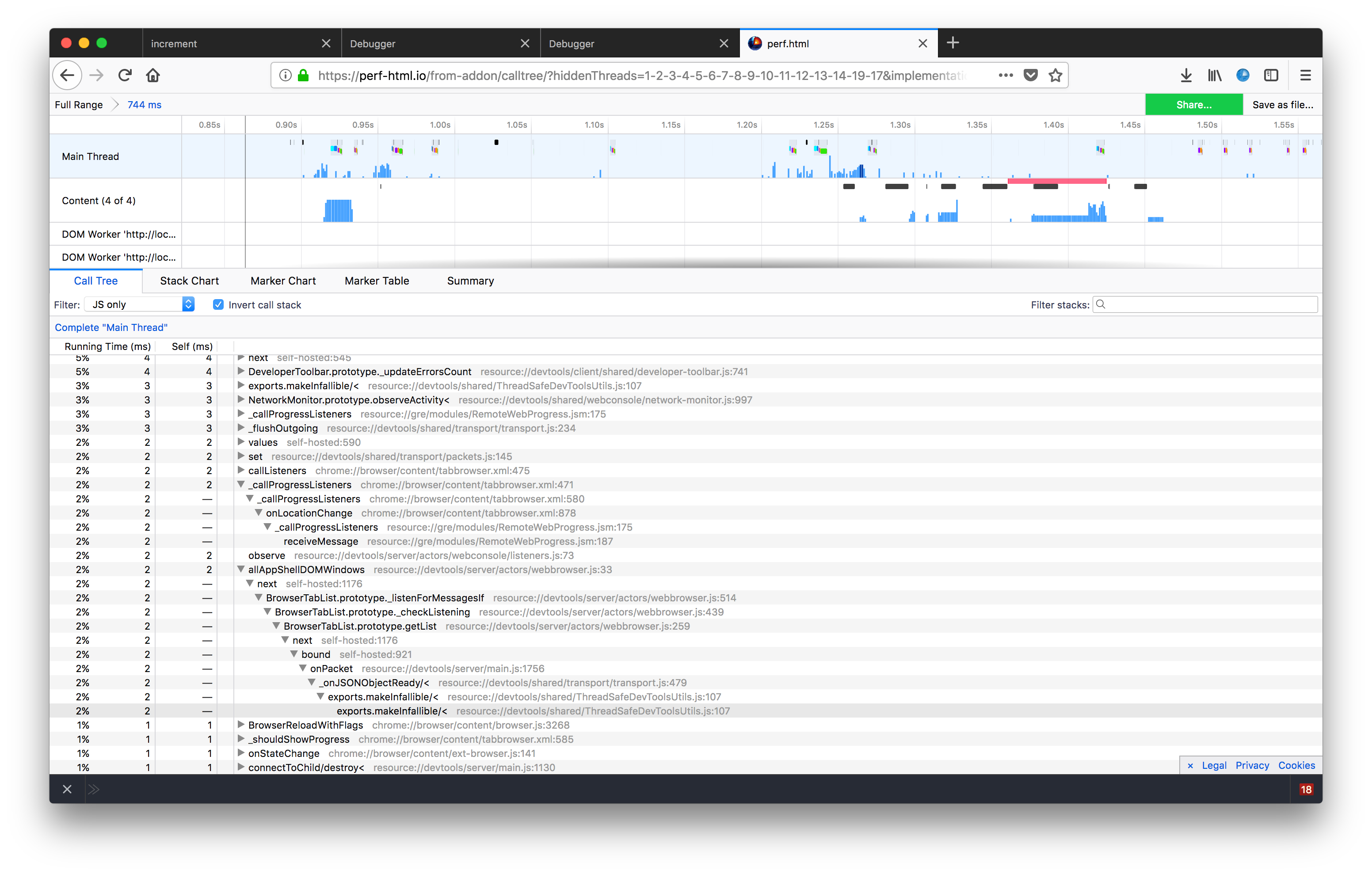The width and height of the screenshot is (1372, 874).
Task: Click the green Share button
Action: tap(1194, 105)
